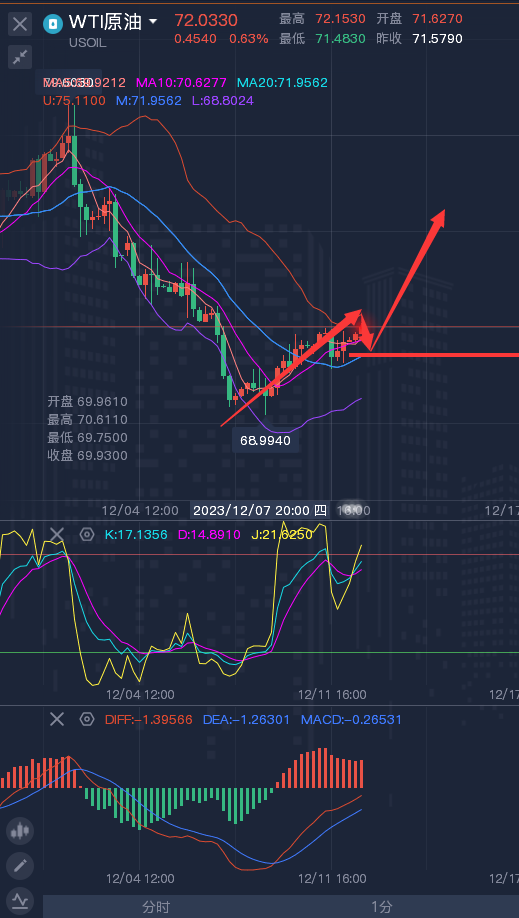
Task: Remove the MACD indicator panel via its X
Action: pos(56,719)
